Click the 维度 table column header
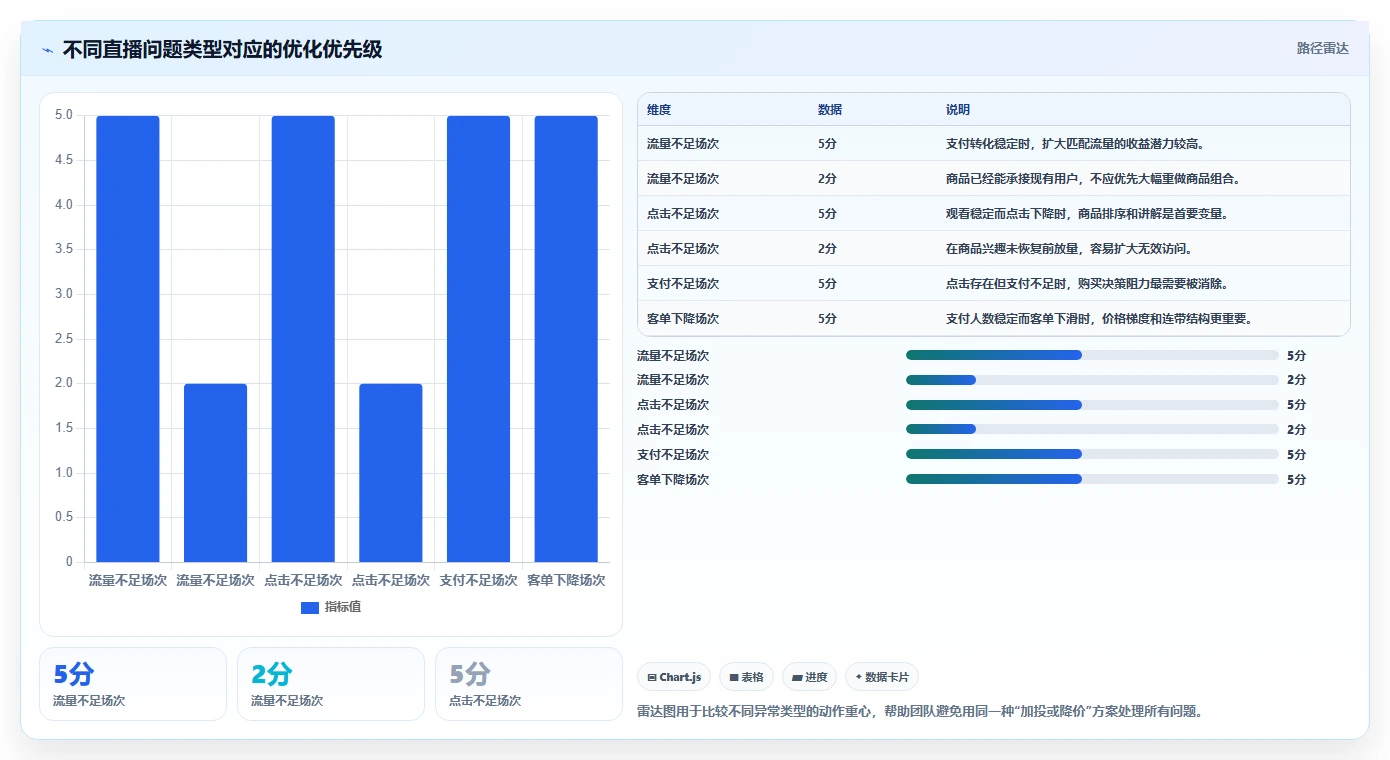The height and width of the screenshot is (760, 1390). pos(659,110)
